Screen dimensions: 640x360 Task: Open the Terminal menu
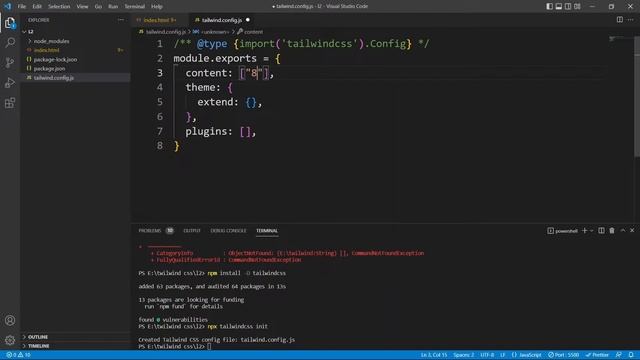(x=135, y=6)
